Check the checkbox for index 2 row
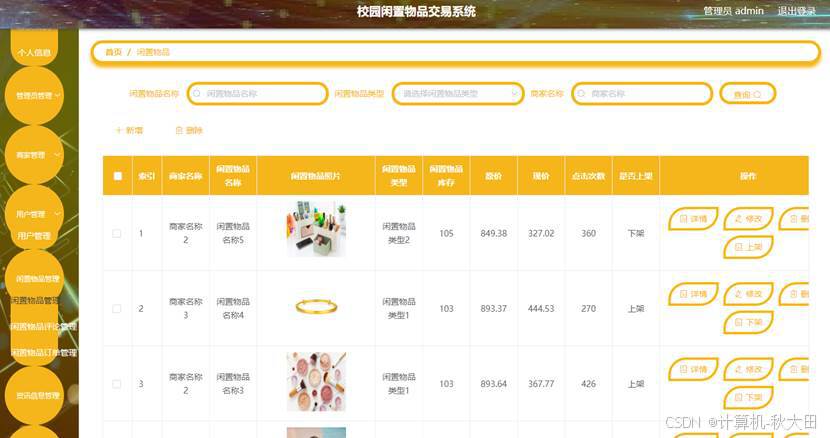Screen dimensions: 830x438 pyautogui.click(x=116, y=309)
